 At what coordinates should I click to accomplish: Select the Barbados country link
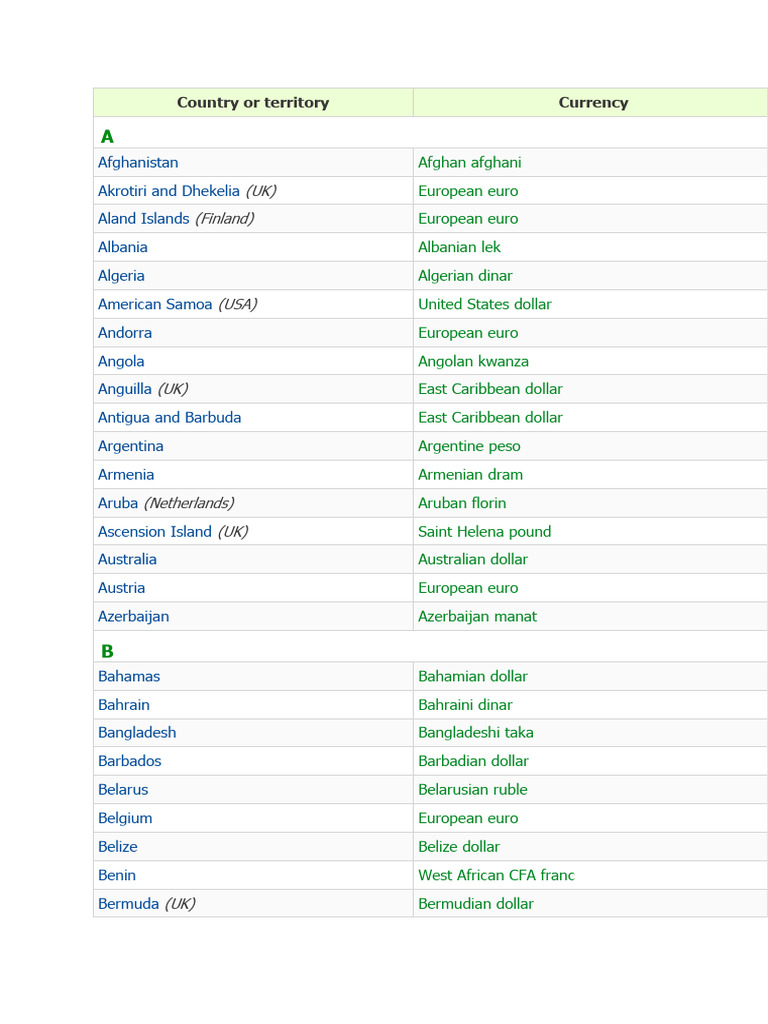point(129,761)
